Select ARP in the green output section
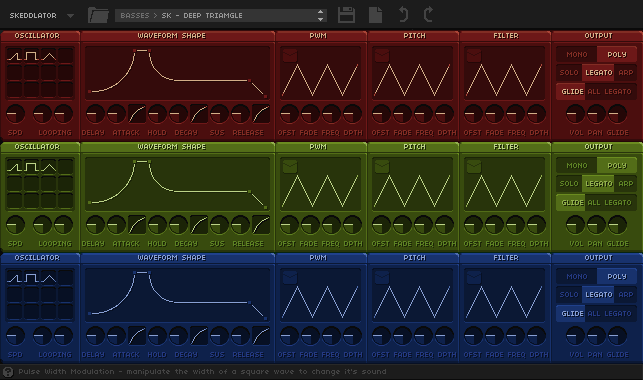643x380 pixels. 626,184
